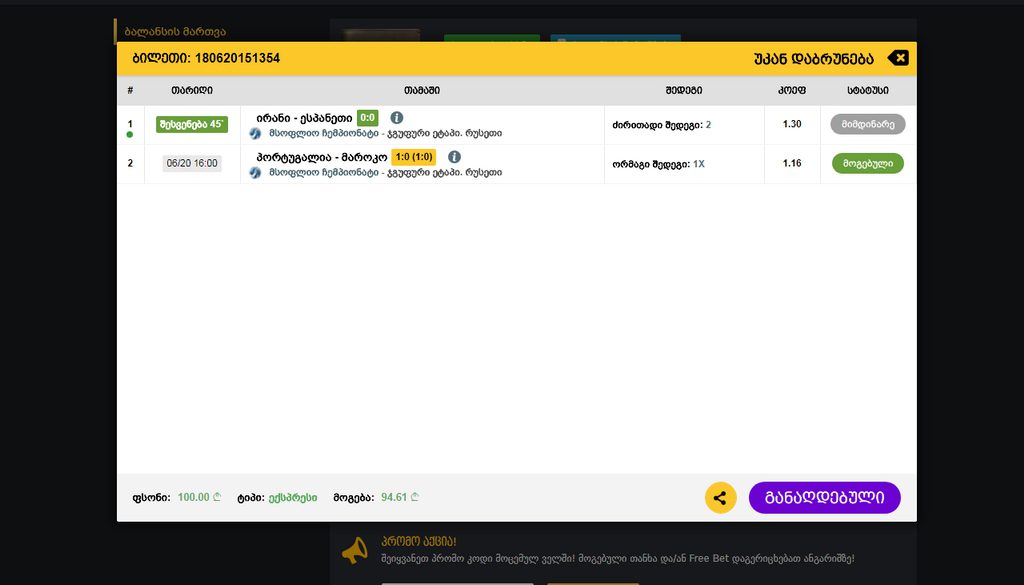The height and width of the screenshot is (585, 1024).
Task: Click the 06/20 16:00 date cell
Action: pyautogui.click(x=192, y=163)
